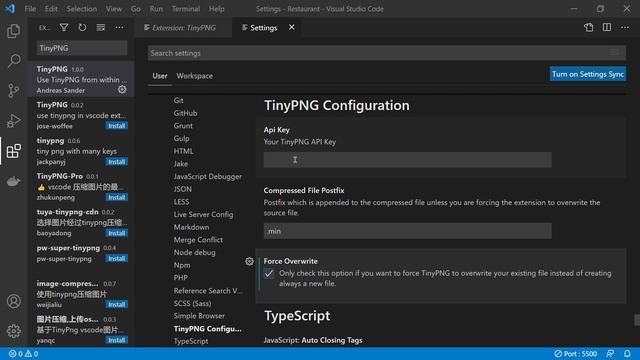Open the Go menu
This screenshot has height=360, width=640.
pyautogui.click(x=136, y=9)
